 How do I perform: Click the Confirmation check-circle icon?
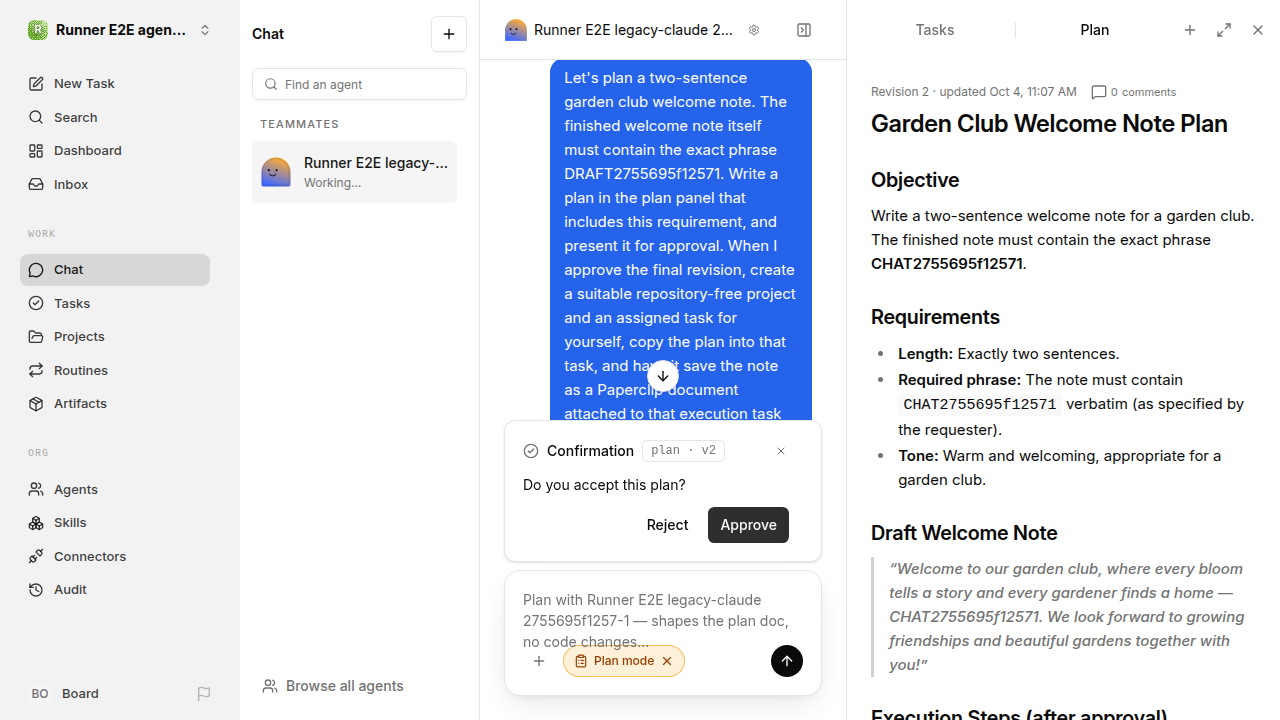tap(531, 451)
